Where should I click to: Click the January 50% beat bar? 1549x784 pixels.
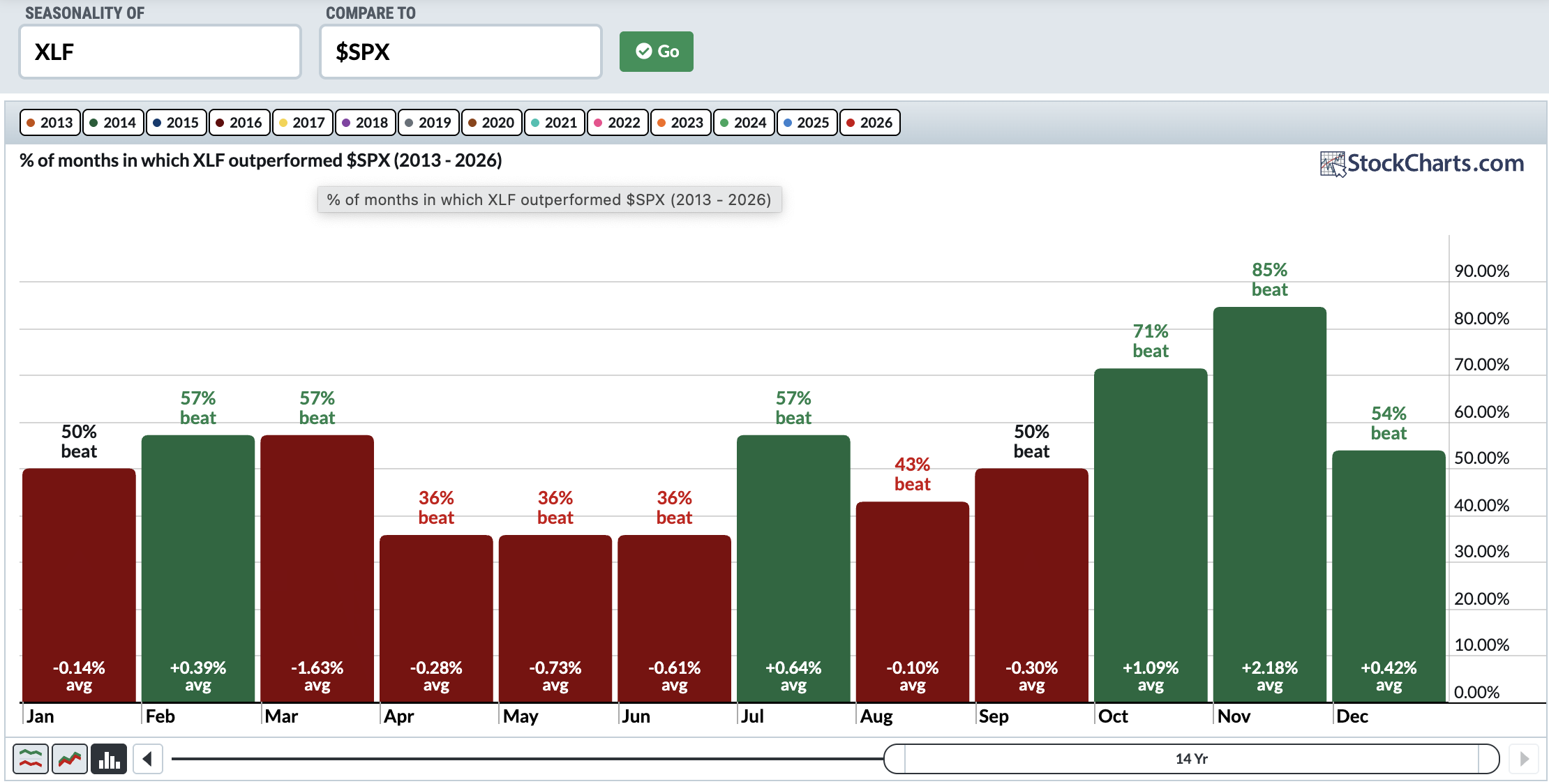pos(79,585)
